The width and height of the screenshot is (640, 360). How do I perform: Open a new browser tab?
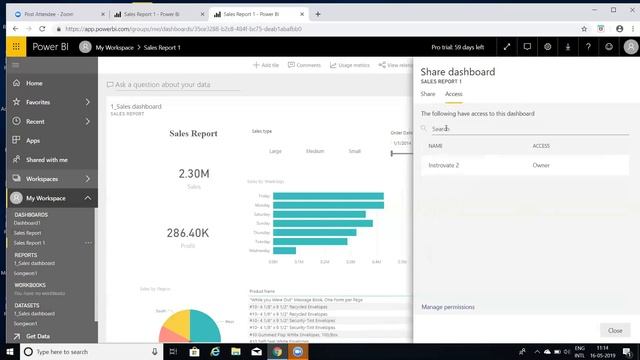(x=318, y=14)
